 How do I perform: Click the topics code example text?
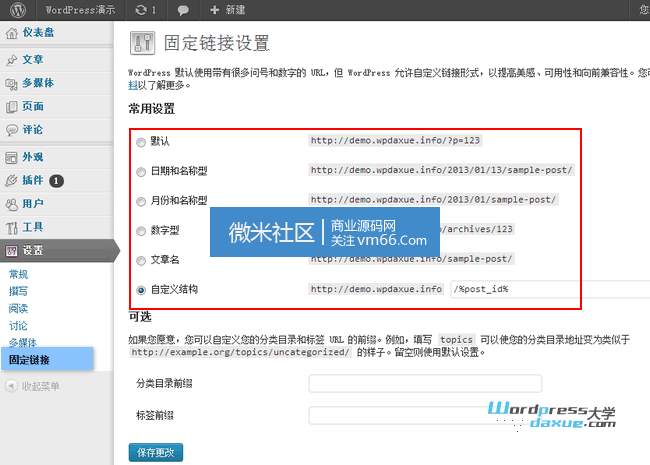pyautogui.click(x=456, y=340)
